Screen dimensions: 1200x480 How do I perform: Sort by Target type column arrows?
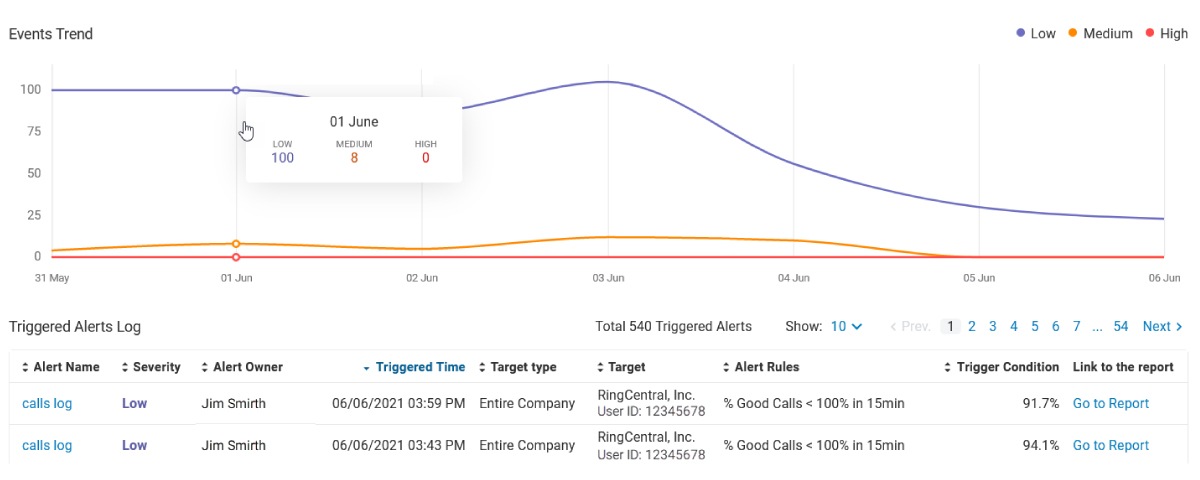click(x=483, y=367)
